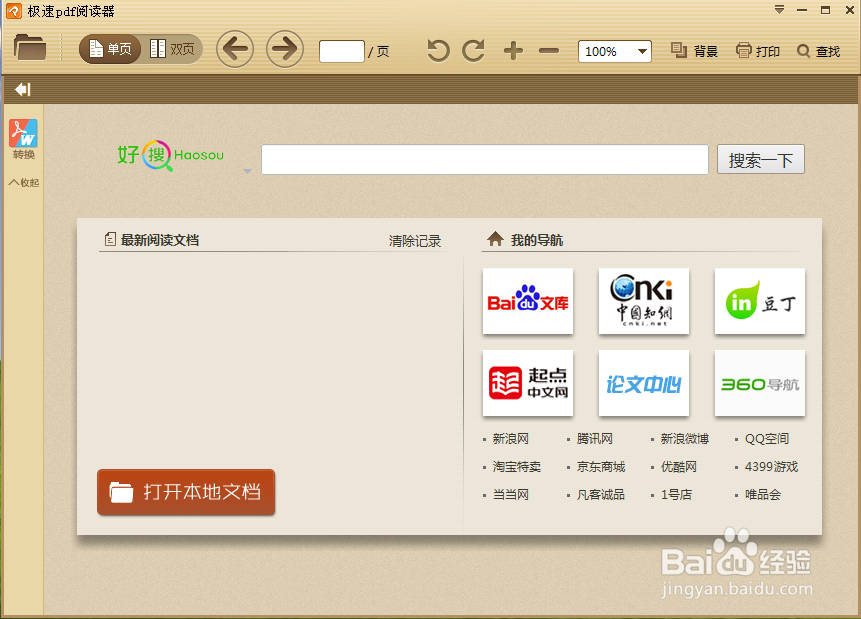Image resolution: width=861 pixels, height=619 pixels.
Task: Open the title bar settings menu arrow
Action: [778, 10]
